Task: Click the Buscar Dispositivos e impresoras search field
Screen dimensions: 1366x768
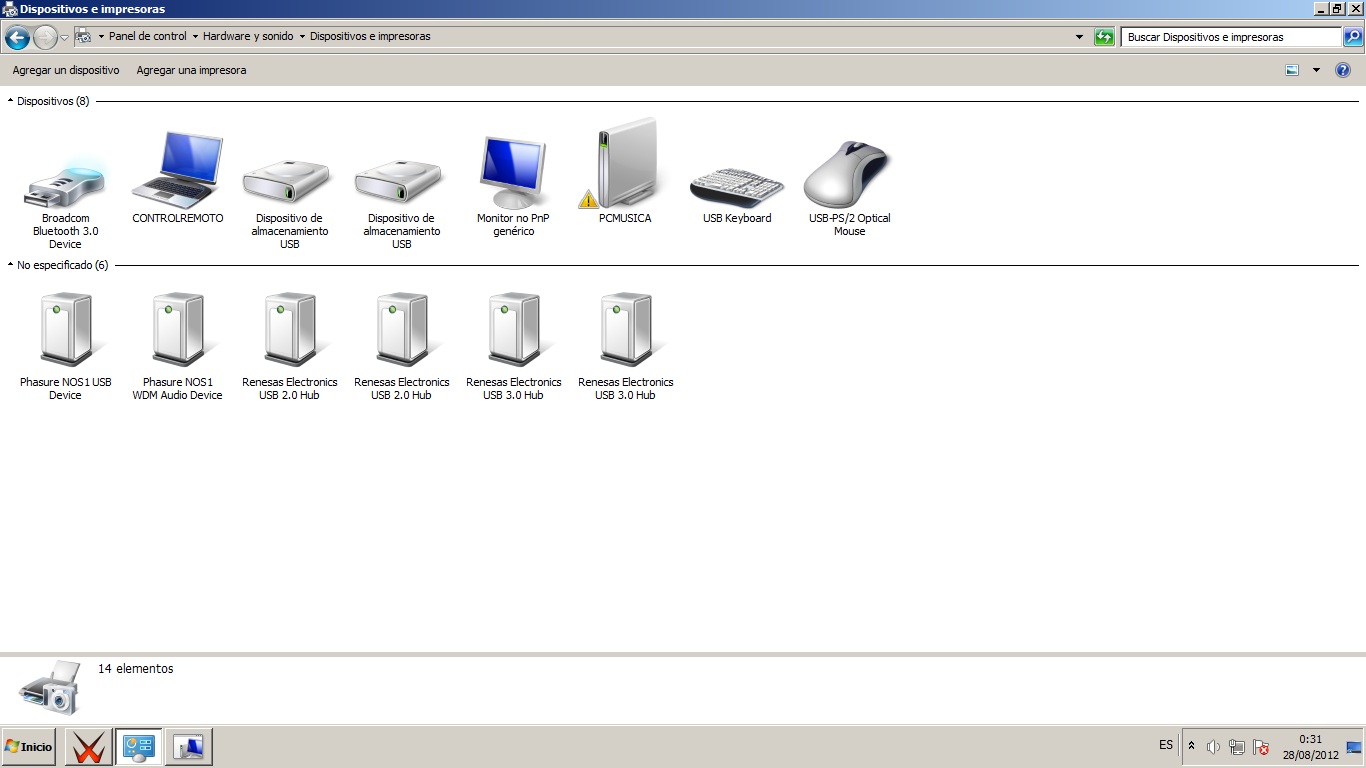Action: click(1230, 37)
